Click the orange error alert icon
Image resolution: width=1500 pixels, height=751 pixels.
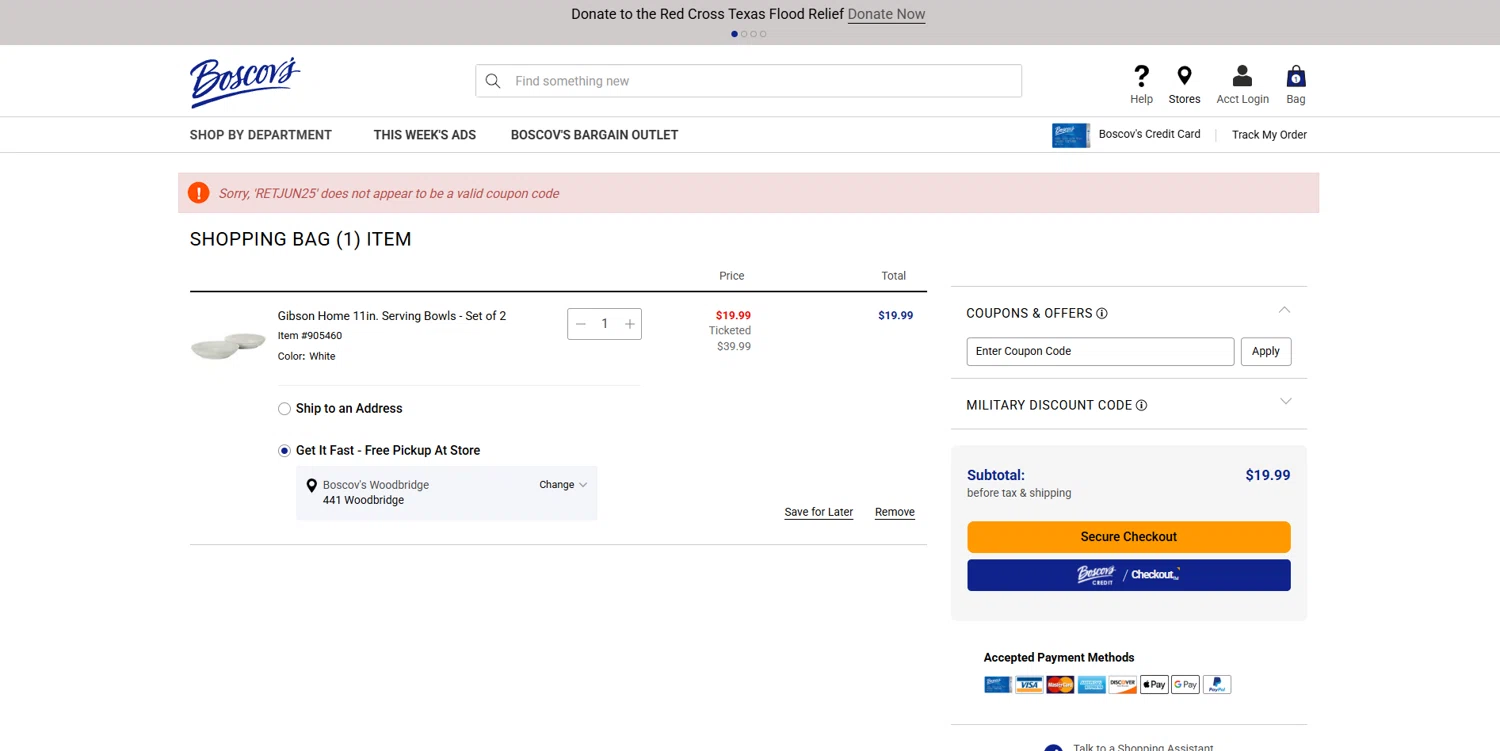tap(199, 193)
